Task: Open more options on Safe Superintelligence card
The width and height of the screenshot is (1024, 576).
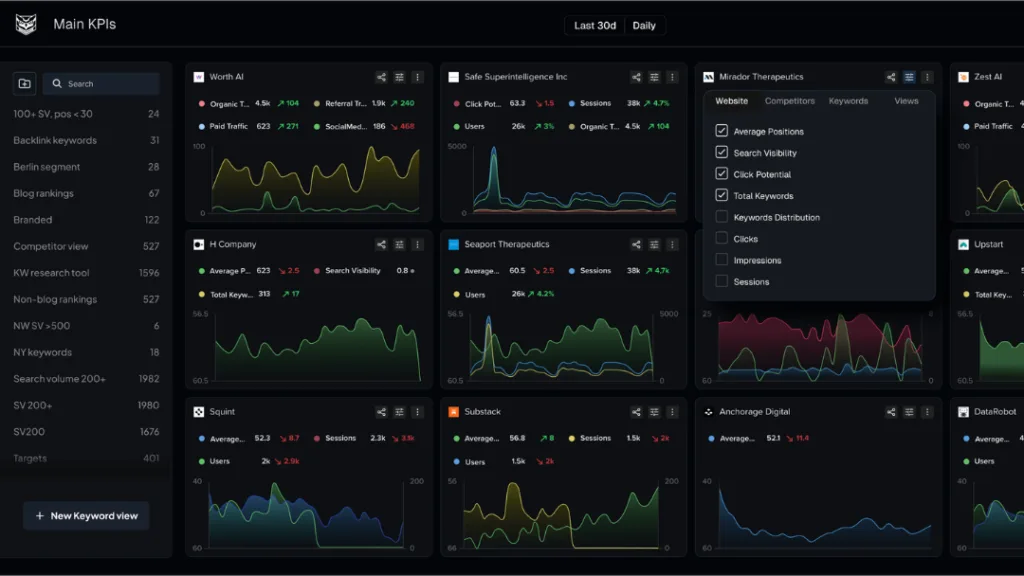Action: (672, 77)
